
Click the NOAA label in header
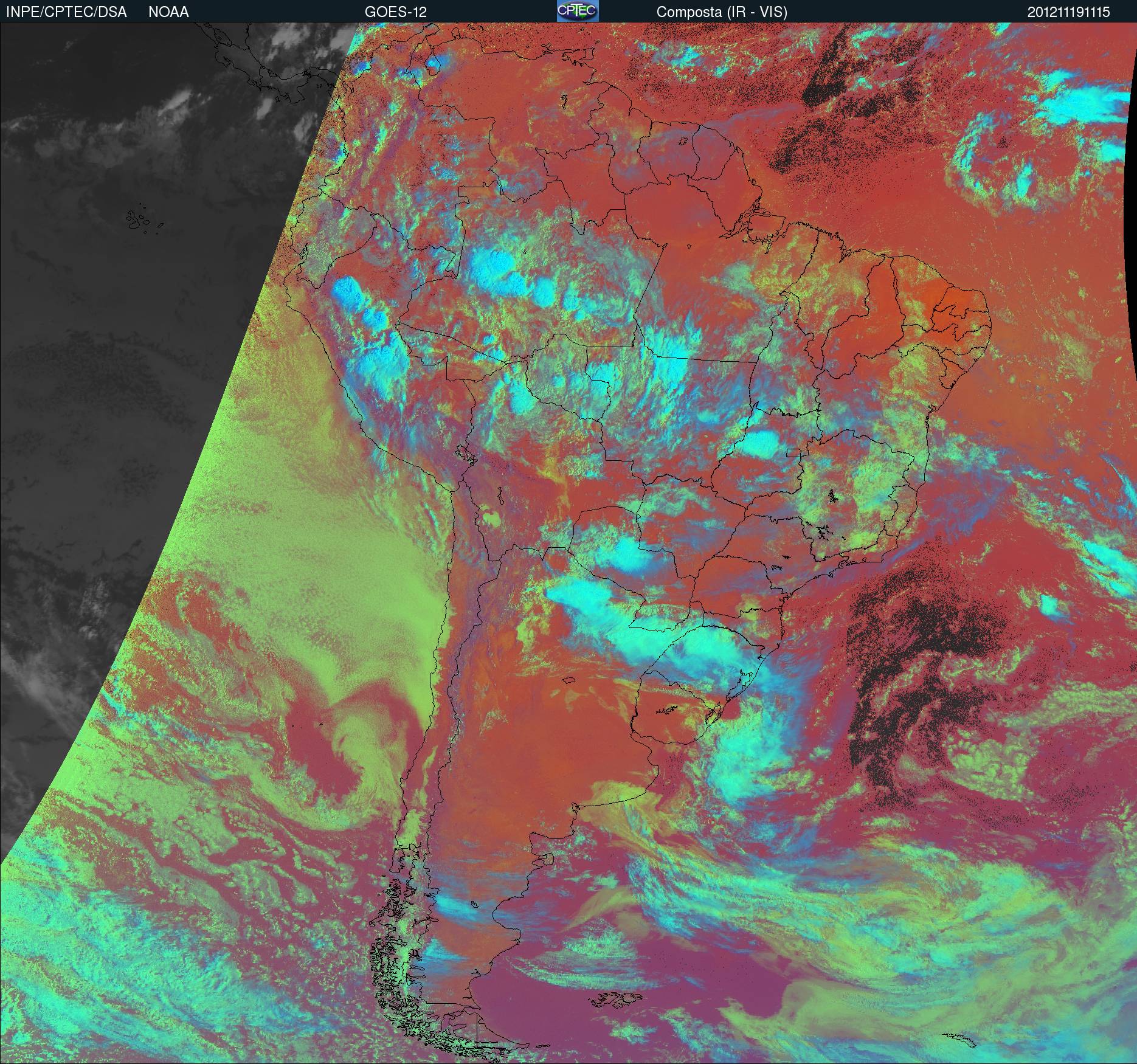[x=168, y=12]
